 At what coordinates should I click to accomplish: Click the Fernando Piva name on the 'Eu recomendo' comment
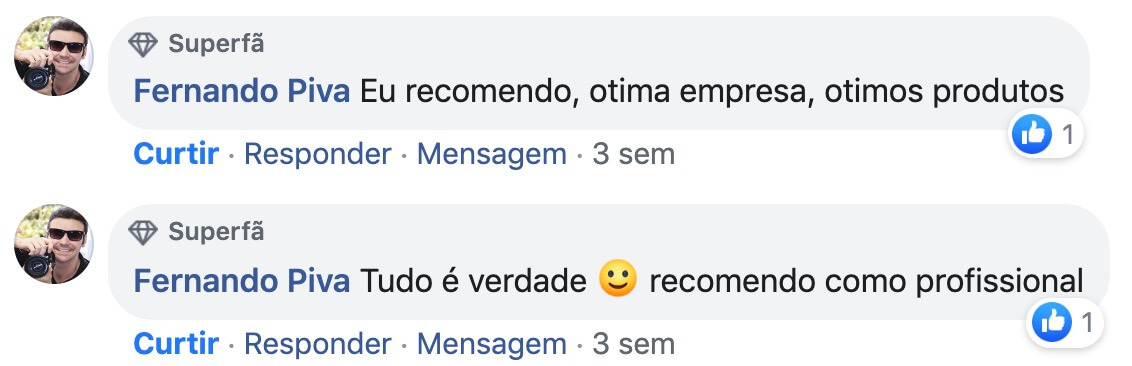click(242, 92)
